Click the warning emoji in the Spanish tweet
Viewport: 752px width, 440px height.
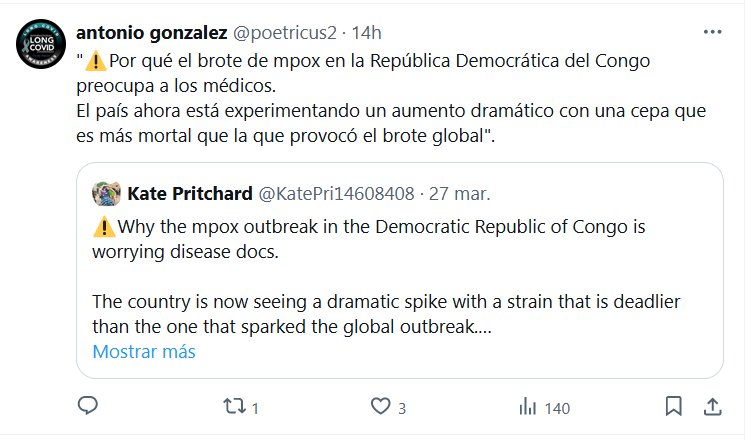point(96,60)
